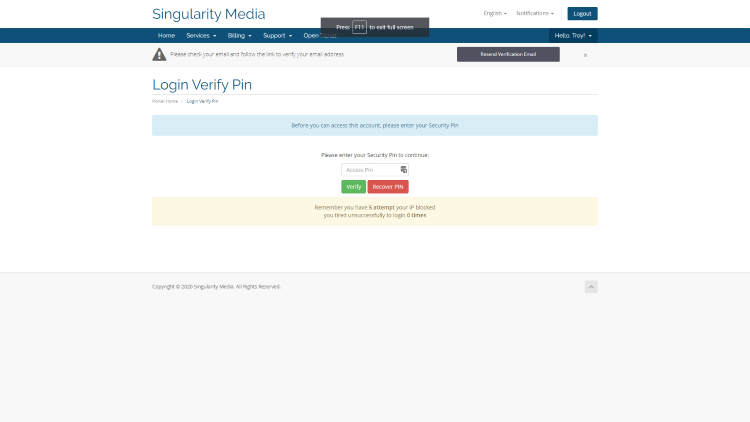
Task: Click the password manager icon in Pin field
Action: [404, 170]
